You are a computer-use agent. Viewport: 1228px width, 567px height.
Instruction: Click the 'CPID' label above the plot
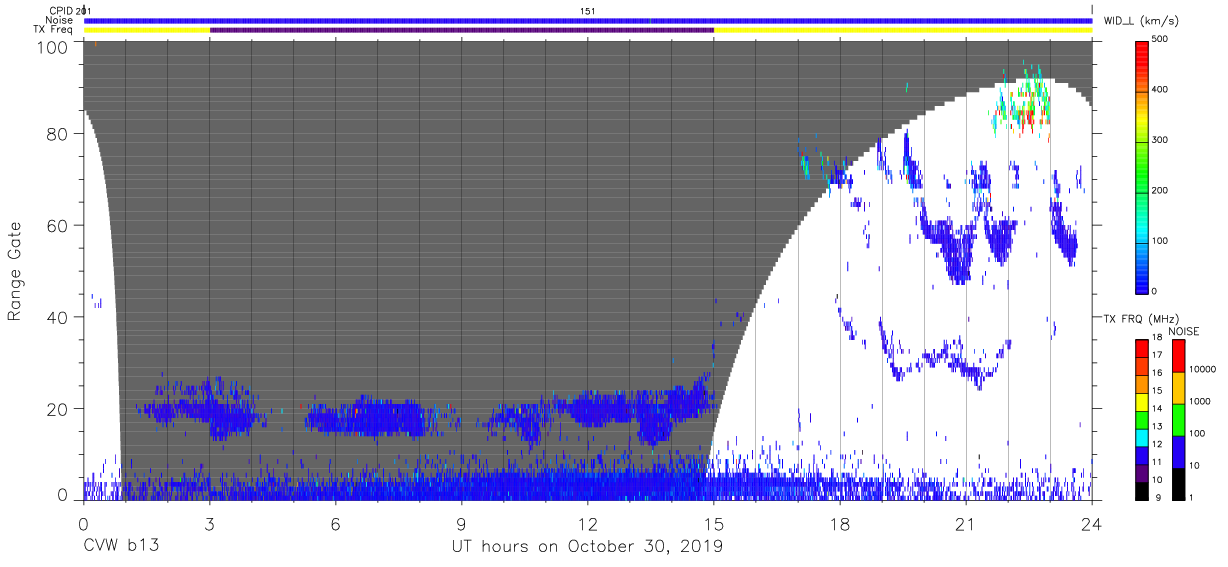[x=62, y=10]
